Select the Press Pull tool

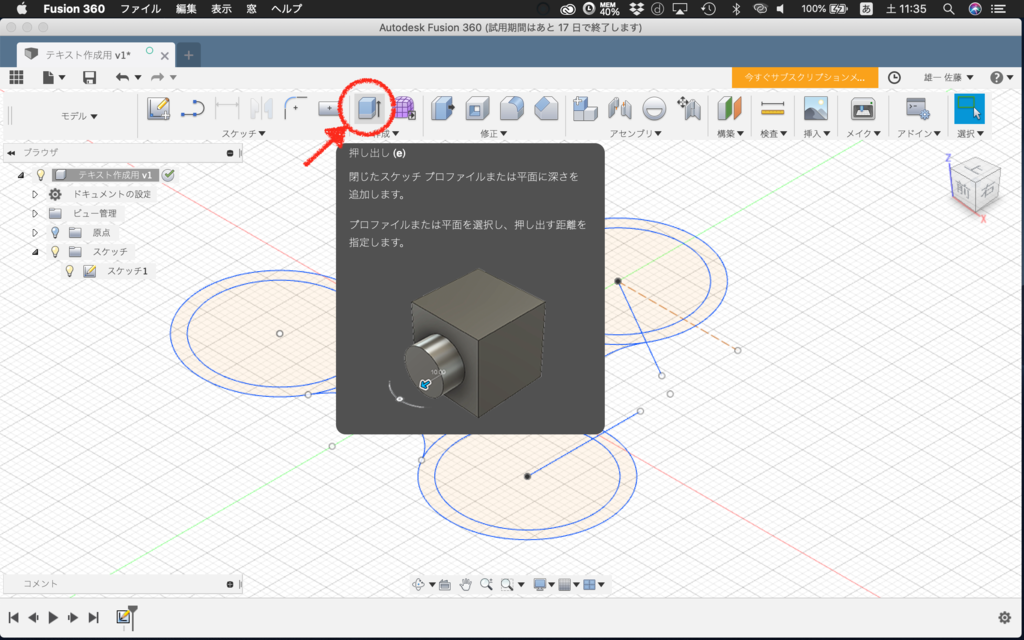coord(443,108)
